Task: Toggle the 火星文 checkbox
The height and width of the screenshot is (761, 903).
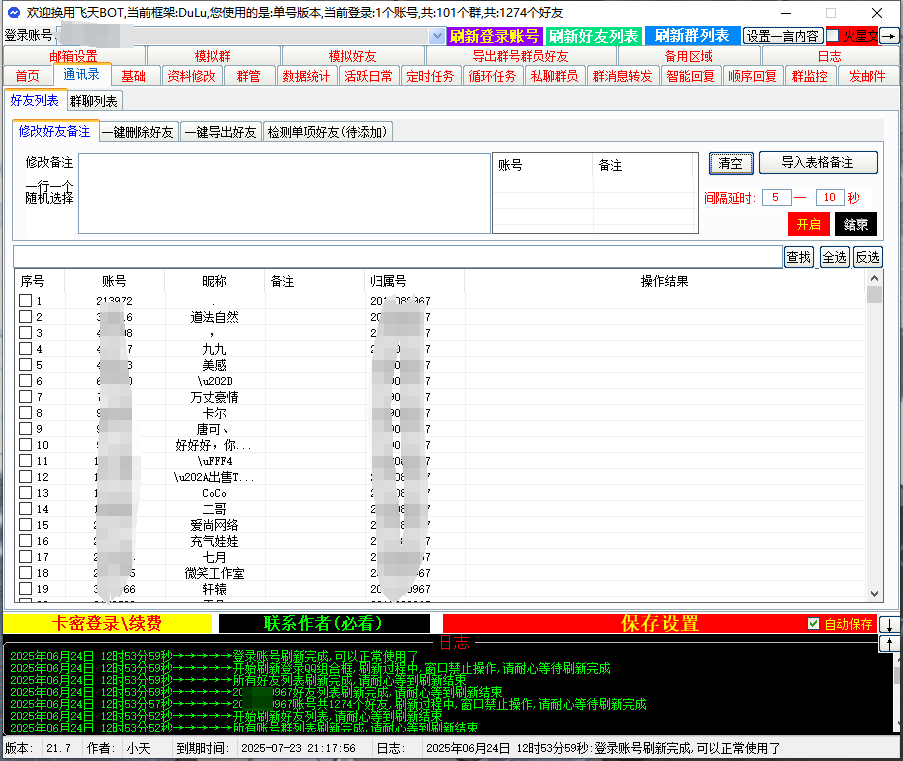Action: pos(833,36)
